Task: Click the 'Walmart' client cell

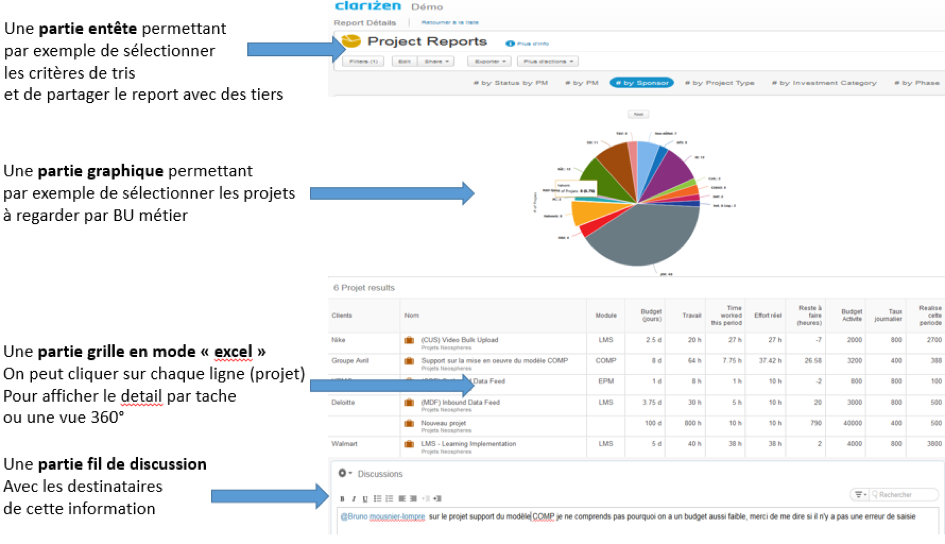Action: [344, 443]
